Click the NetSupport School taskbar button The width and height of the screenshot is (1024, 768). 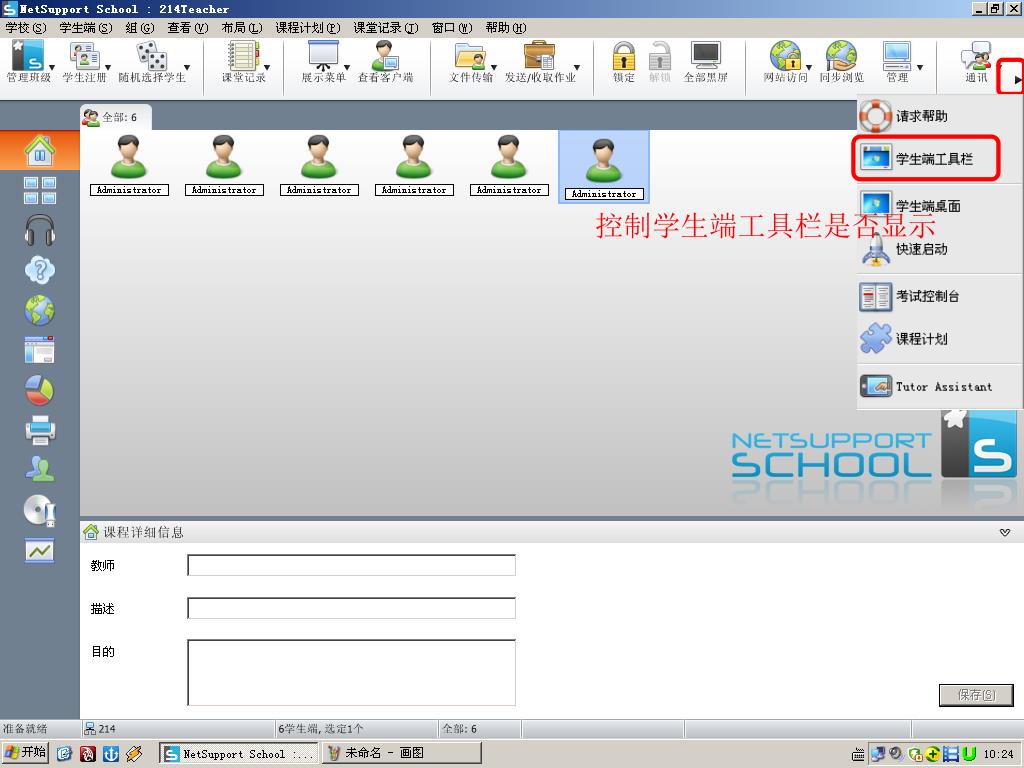point(238,753)
